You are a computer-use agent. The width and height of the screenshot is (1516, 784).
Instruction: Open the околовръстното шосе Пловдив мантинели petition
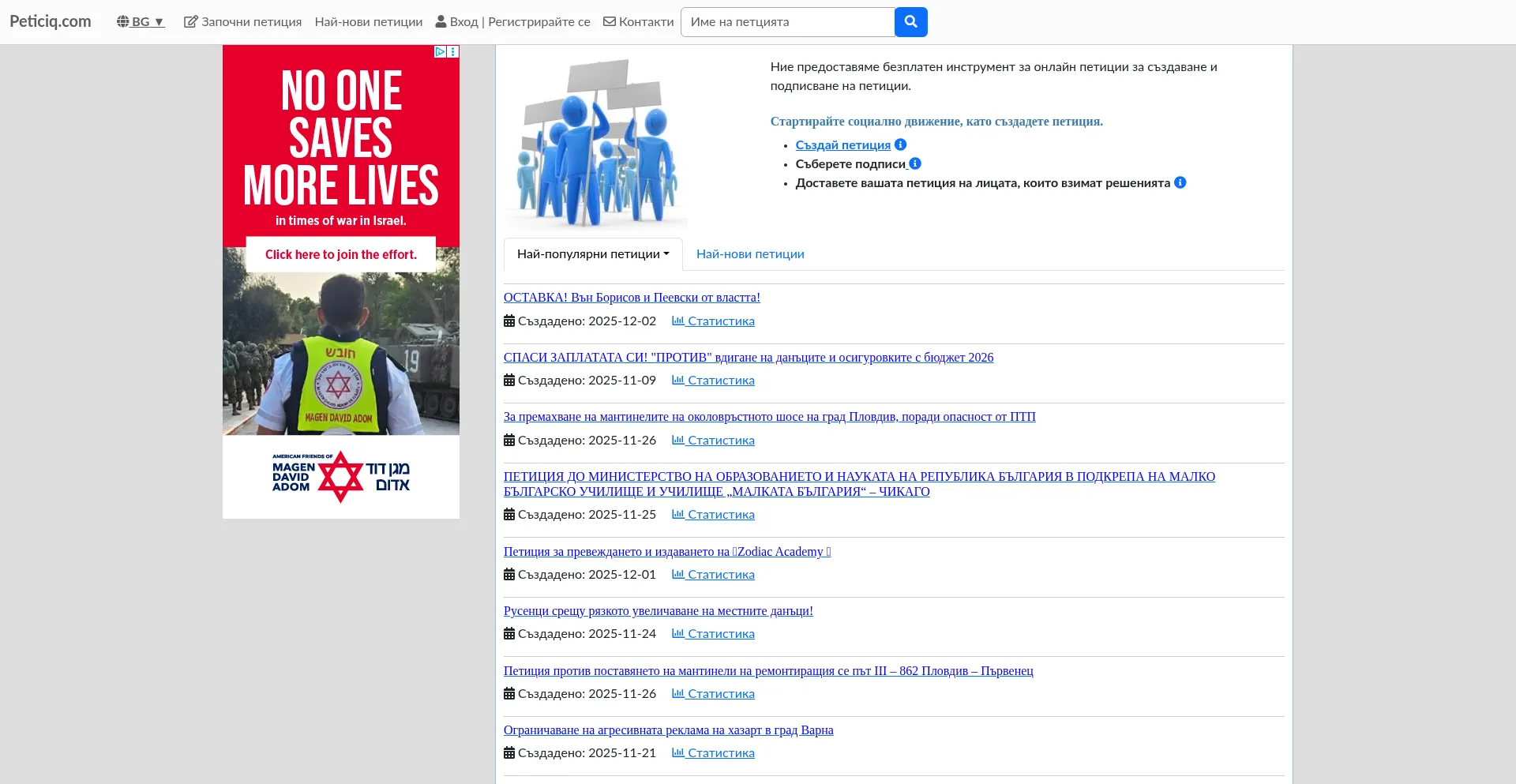coord(770,417)
